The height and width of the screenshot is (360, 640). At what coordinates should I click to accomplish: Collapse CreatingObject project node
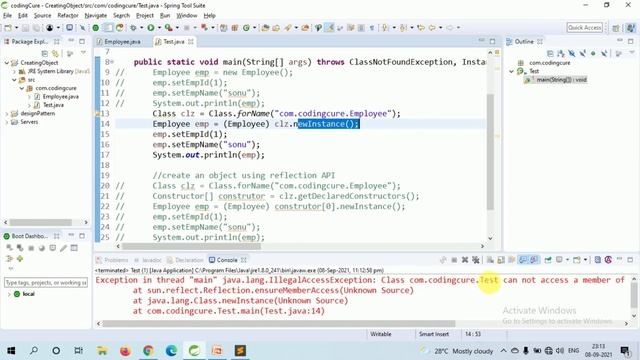pyautogui.click(x=7, y=63)
